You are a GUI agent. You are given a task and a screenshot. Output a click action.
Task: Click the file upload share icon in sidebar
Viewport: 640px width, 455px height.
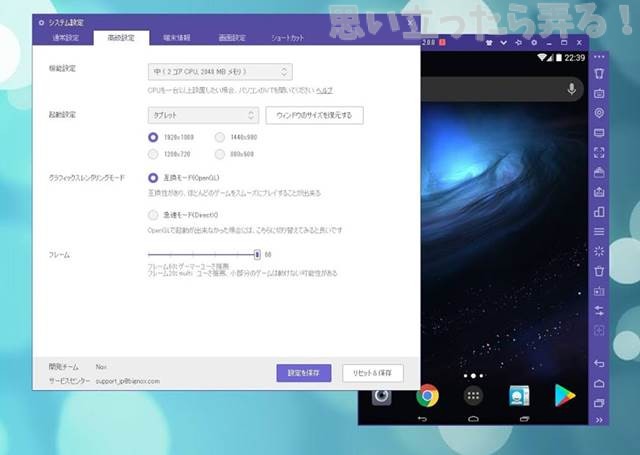pos(599,192)
